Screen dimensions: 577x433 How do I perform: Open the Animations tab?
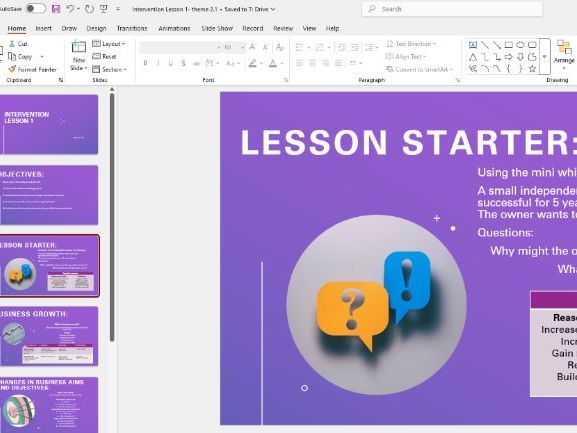(x=174, y=28)
